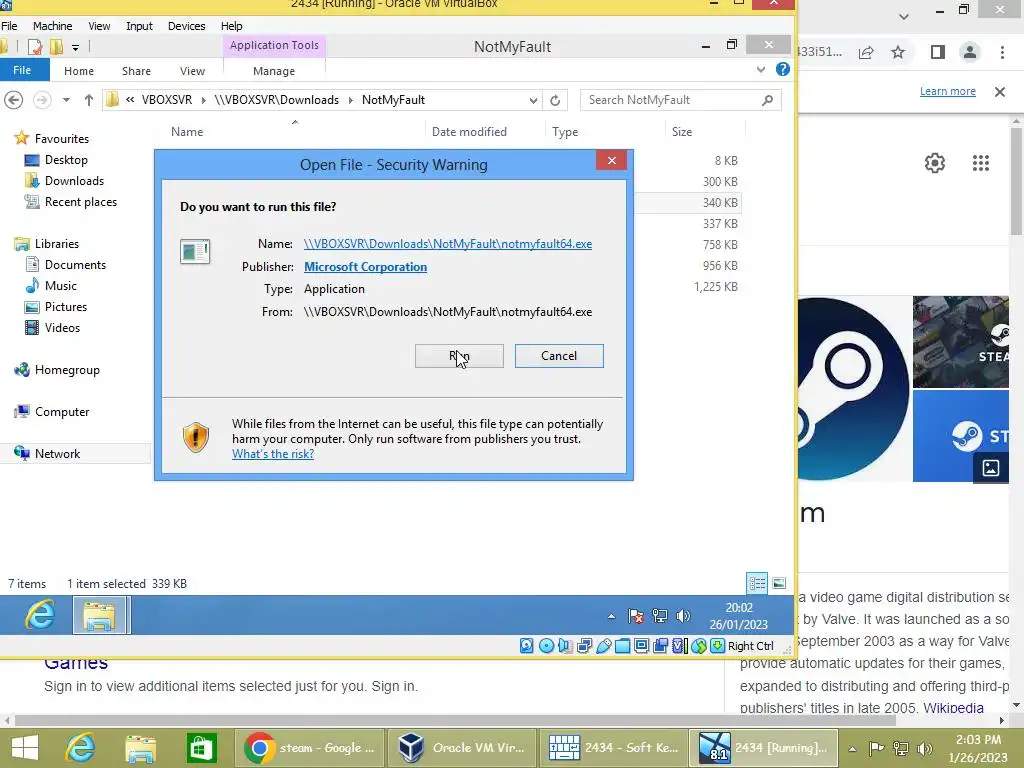Click the Chrome bookmark star icon
Image resolution: width=1024 pixels, height=768 pixels.
[x=898, y=52]
